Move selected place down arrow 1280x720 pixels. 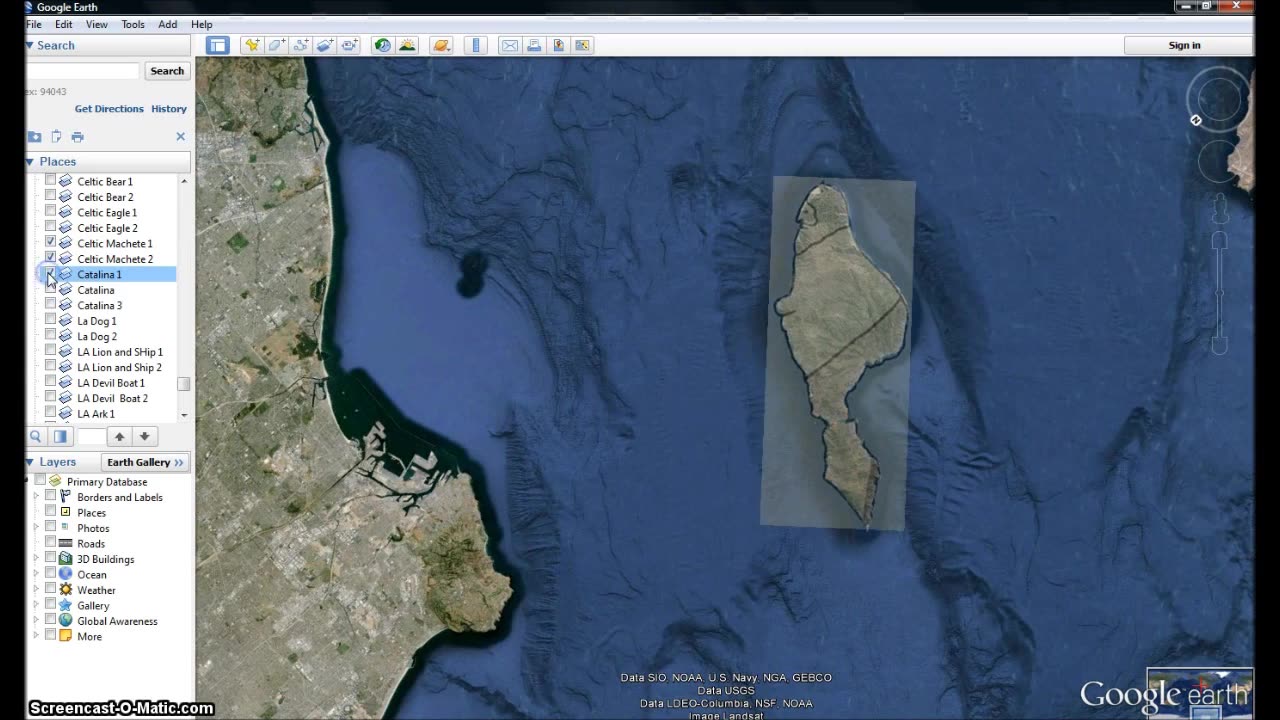point(144,436)
